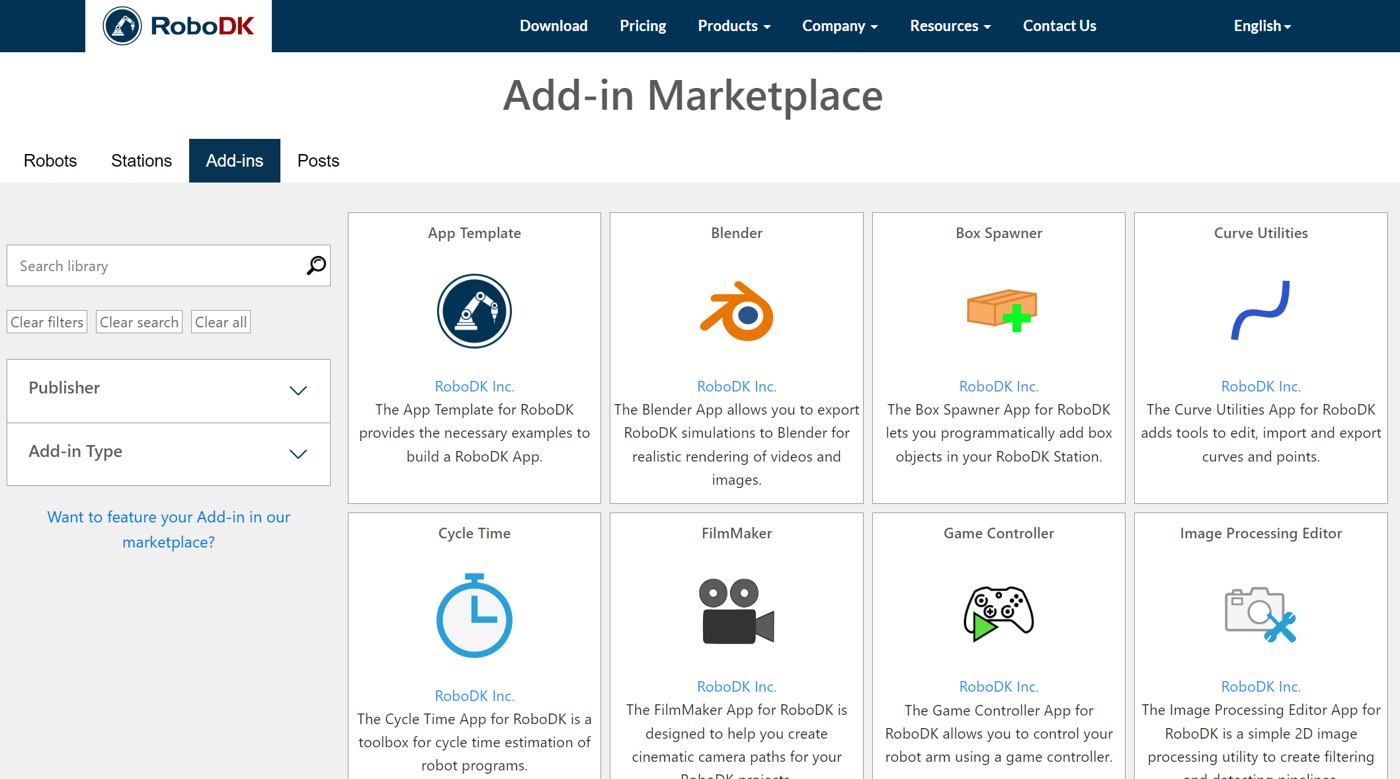
Task: Select the Game Controller gamepad icon
Action: coord(998,612)
